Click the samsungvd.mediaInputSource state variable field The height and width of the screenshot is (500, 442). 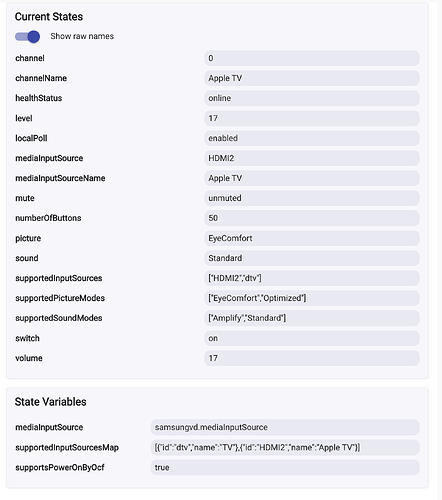(285, 427)
